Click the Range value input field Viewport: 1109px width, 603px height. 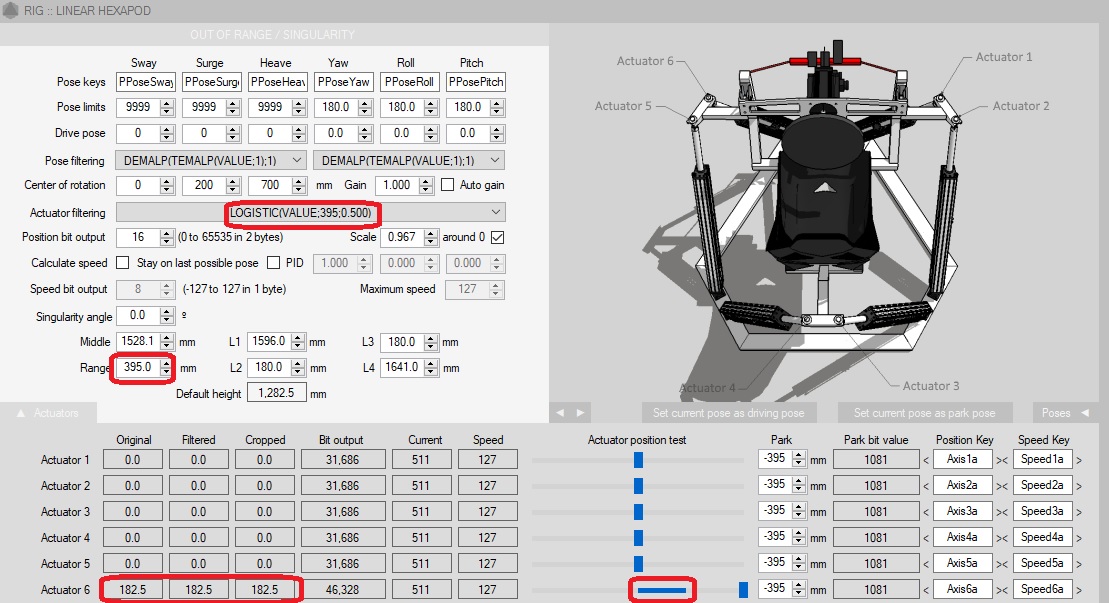pos(139,368)
